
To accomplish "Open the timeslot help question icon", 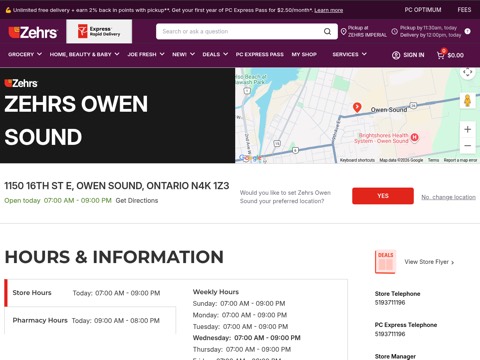I will coord(468,31).
